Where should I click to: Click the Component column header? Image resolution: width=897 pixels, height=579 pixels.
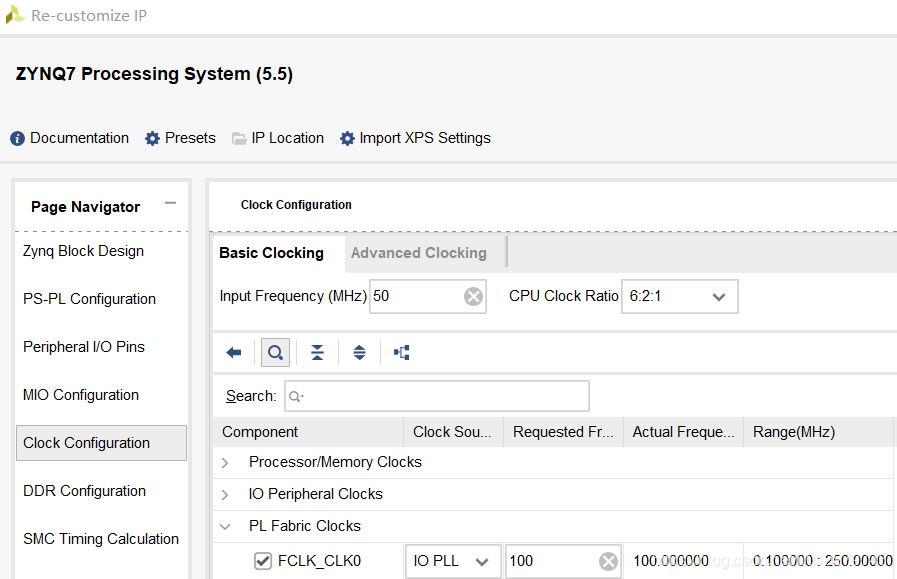[x=308, y=432]
